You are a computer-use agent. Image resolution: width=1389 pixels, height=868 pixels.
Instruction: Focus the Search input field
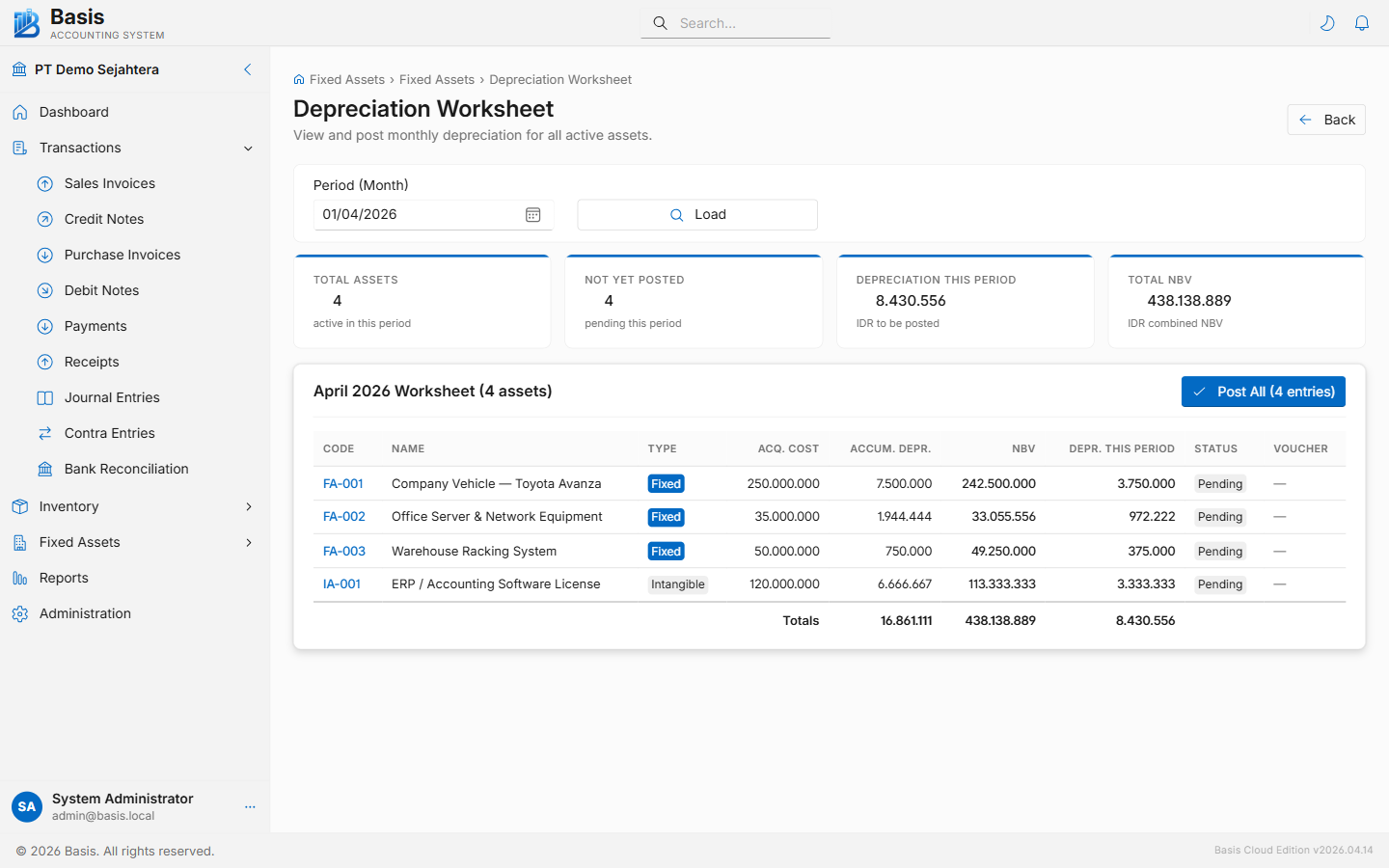coord(748,23)
